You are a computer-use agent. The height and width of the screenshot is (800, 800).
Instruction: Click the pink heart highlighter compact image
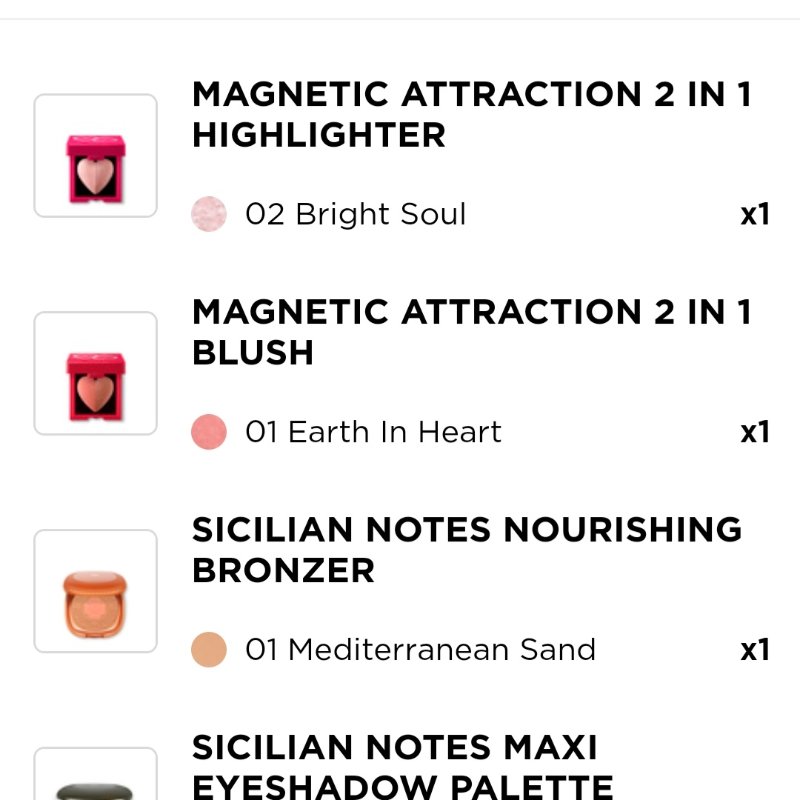point(95,169)
